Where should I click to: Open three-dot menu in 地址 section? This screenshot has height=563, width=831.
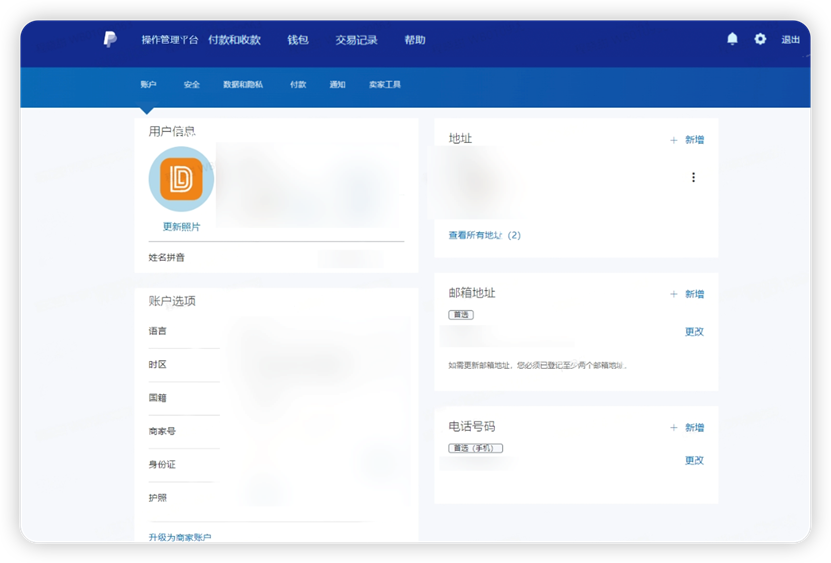click(693, 177)
